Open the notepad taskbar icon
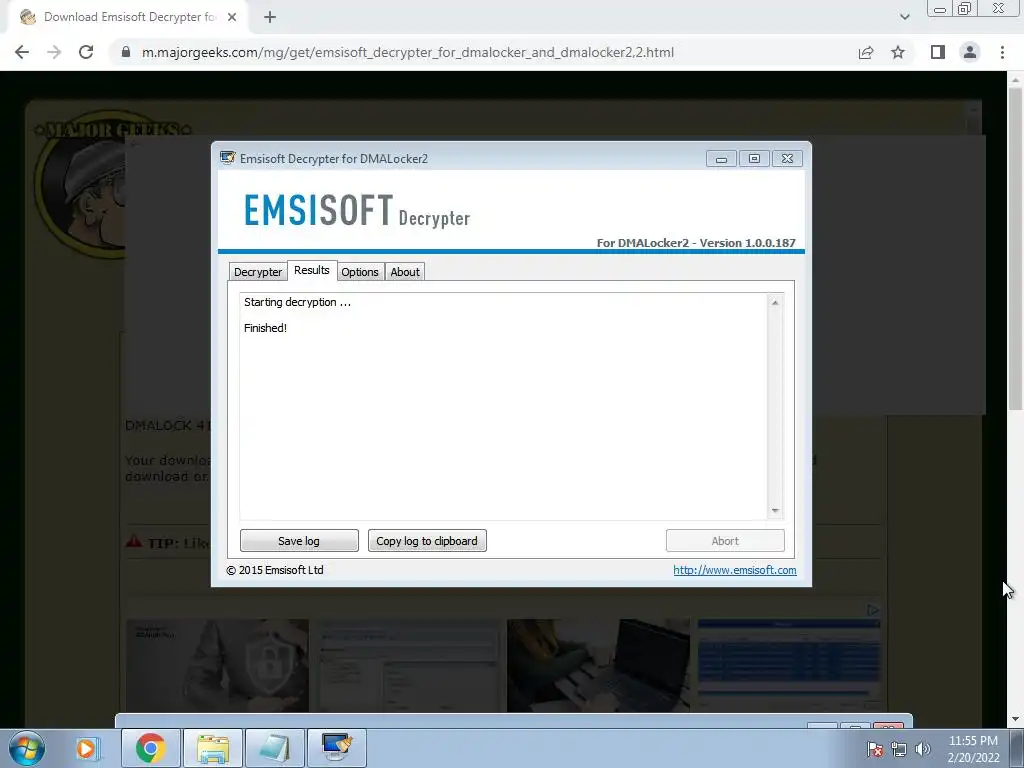This screenshot has width=1024, height=768. click(274, 748)
